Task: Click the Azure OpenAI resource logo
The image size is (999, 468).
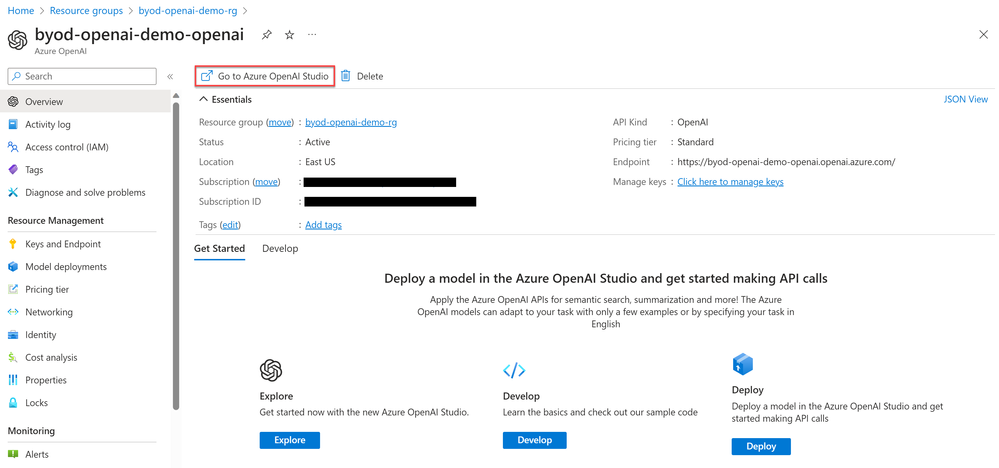Action: 18,40
